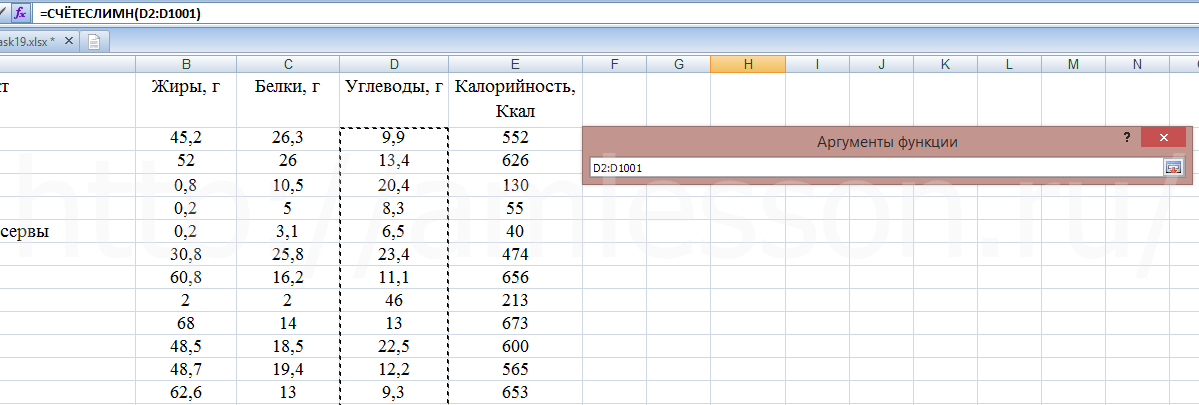1199x405 pixels.
Task: Click cell with value 11,1
Action: point(394,277)
